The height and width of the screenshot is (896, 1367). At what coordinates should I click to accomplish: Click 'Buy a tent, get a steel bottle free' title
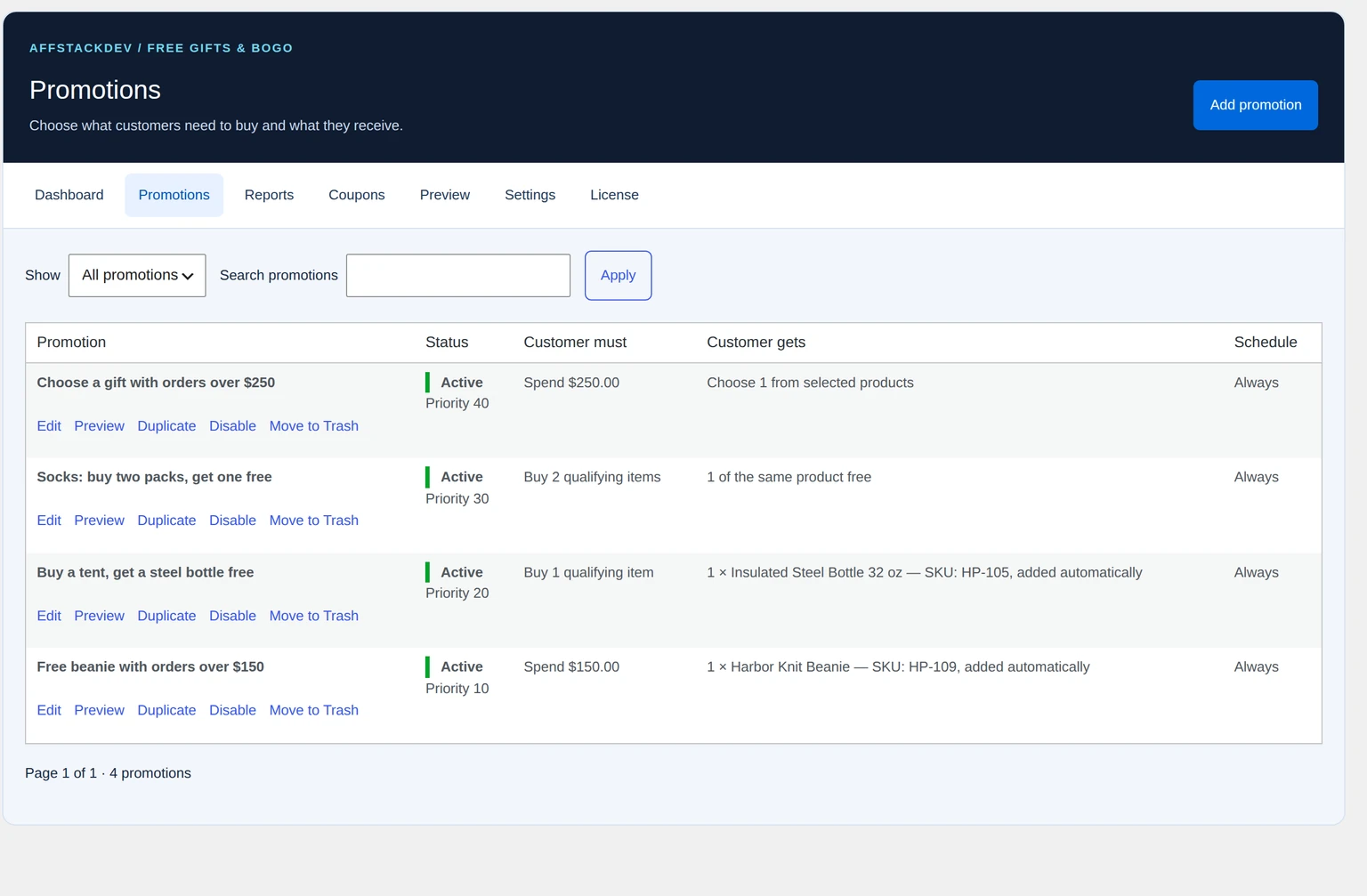[x=145, y=572]
